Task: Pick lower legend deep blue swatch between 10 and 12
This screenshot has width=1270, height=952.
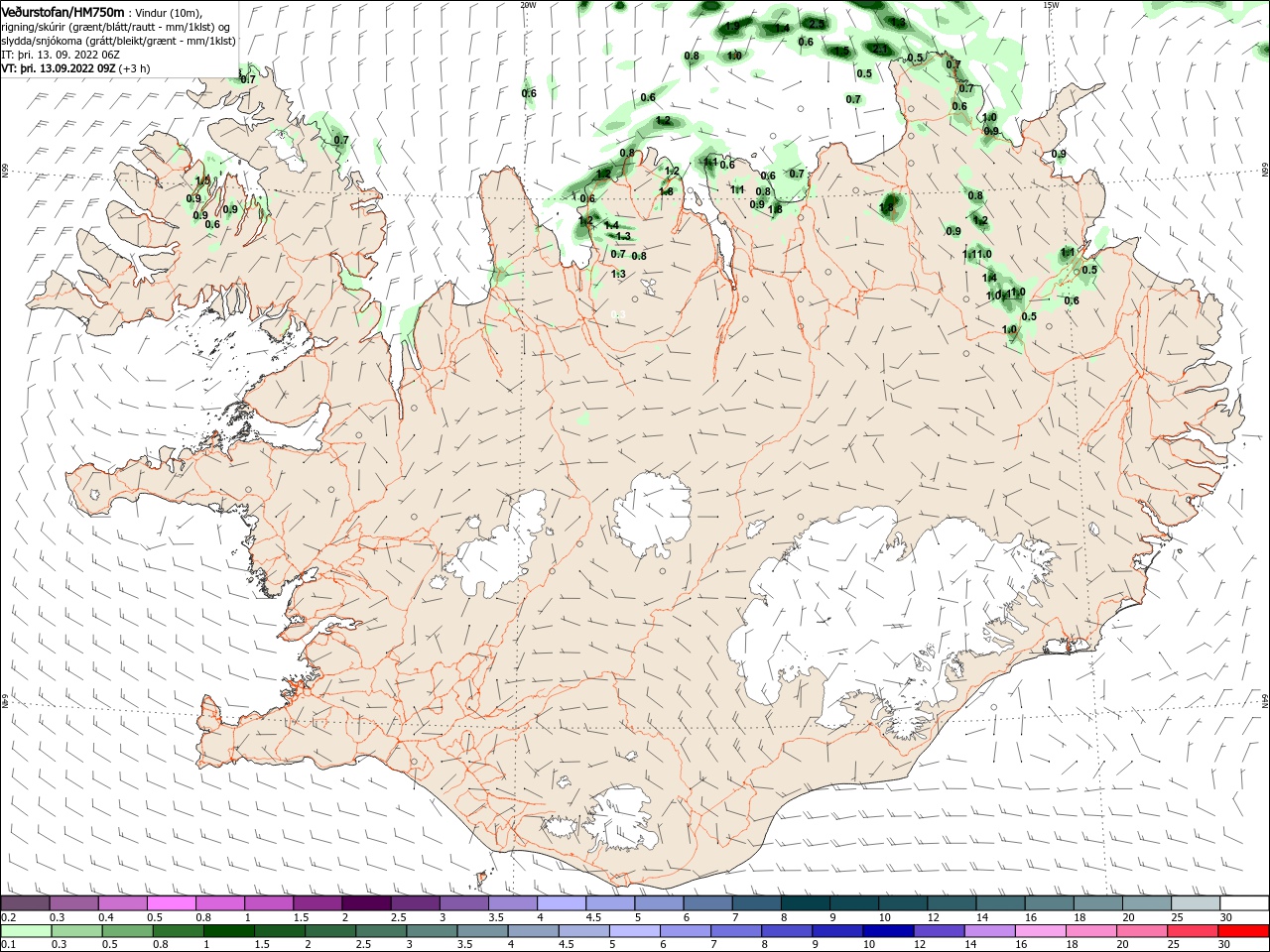Action: [889, 931]
